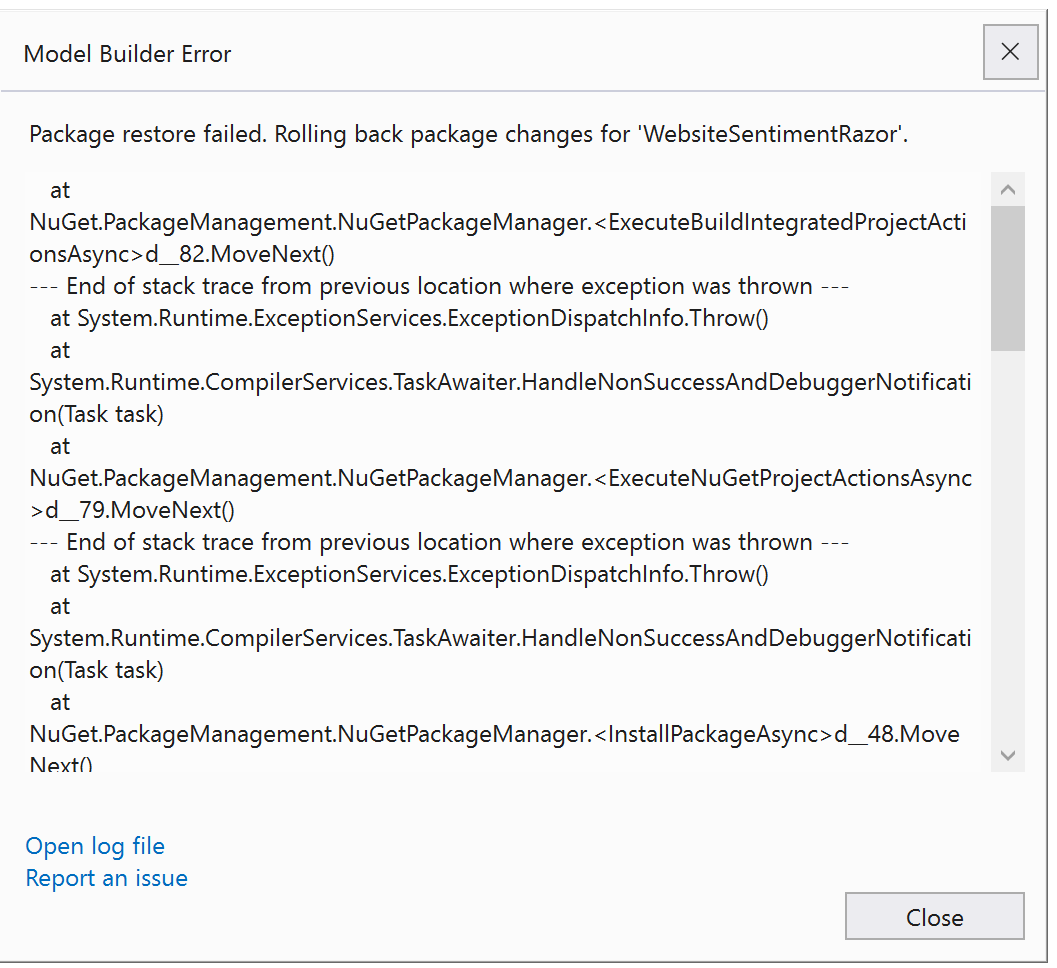1057x968 pixels.
Task: Click the 'Model Builder Error' title text
Action: [127, 53]
